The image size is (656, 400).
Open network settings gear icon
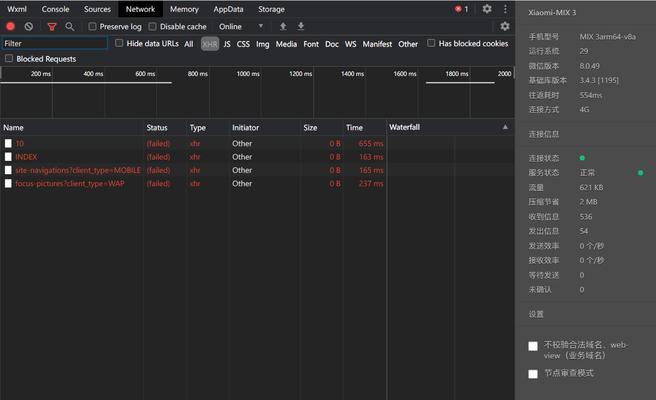click(x=505, y=26)
